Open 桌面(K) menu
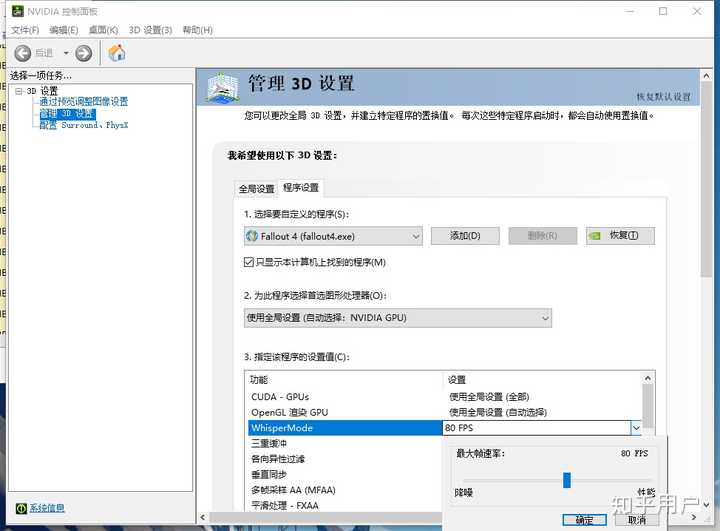This screenshot has height=531, width=720. click(x=103, y=30)
